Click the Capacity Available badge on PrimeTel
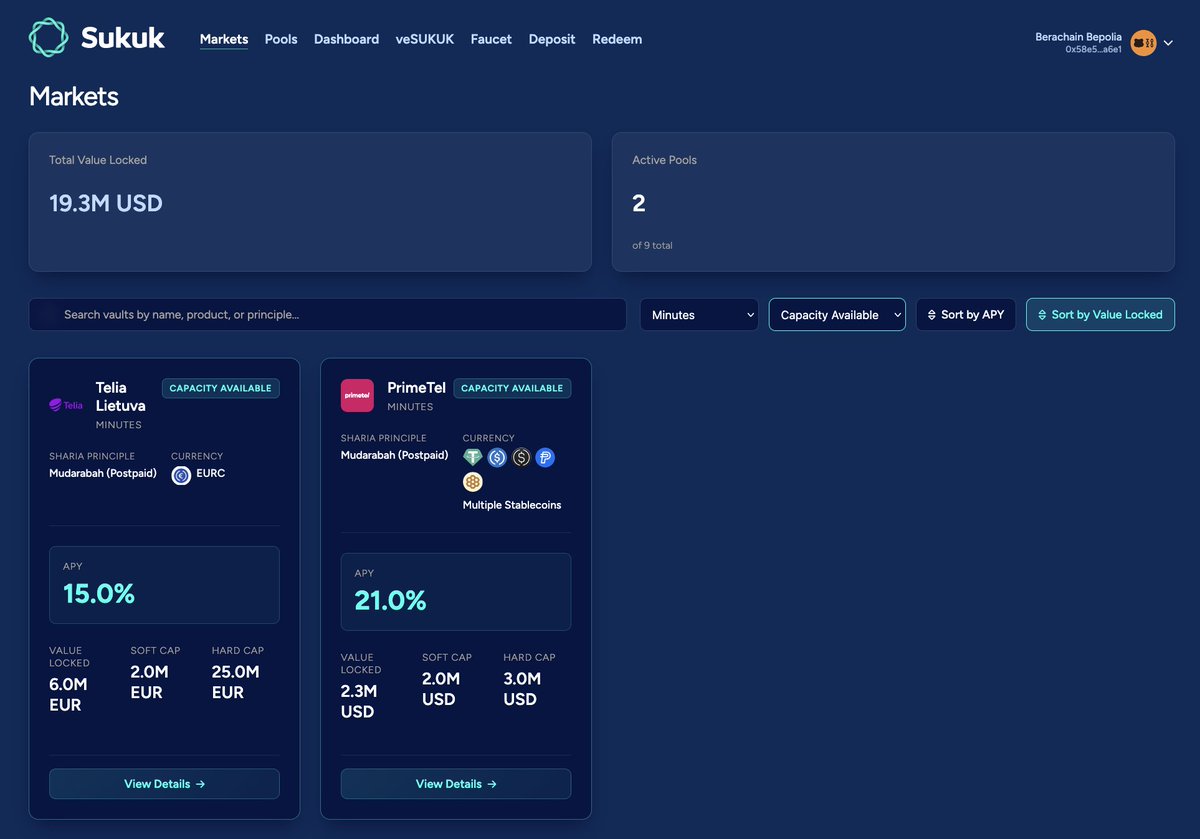The image size is (1200, 839). [x=512, y=388]
